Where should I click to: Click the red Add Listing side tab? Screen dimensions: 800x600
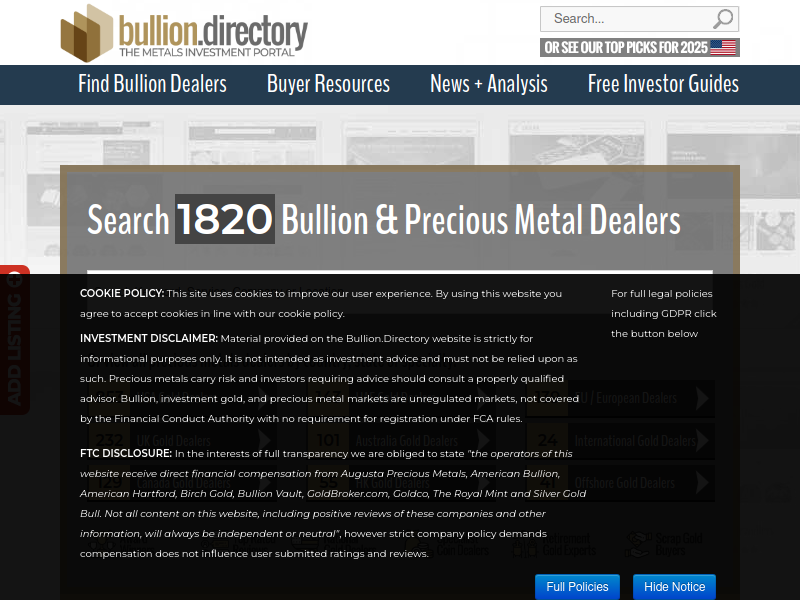pyautogui.click(x=14, y=340)
